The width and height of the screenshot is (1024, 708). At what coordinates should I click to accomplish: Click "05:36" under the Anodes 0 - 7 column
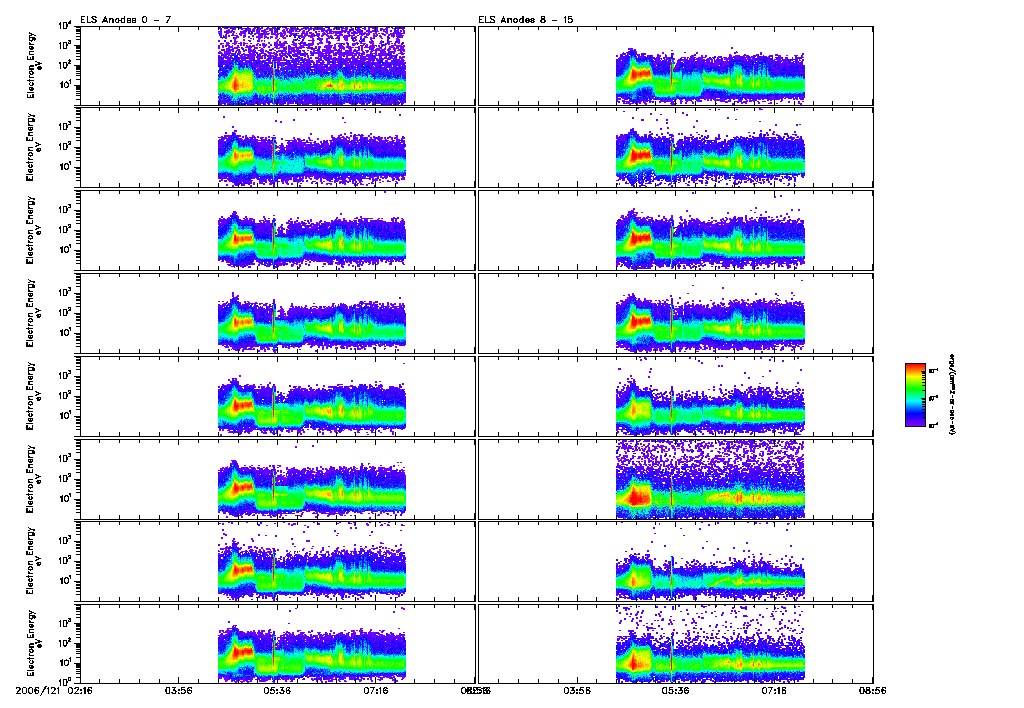coord(277,690)
